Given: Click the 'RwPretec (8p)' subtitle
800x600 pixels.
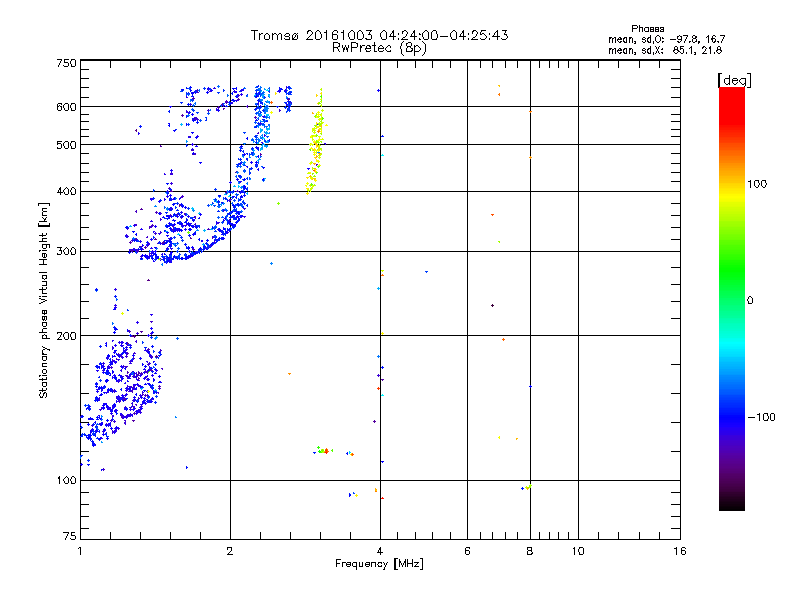Looking at the screenshot, I should (x=379, y=48).
